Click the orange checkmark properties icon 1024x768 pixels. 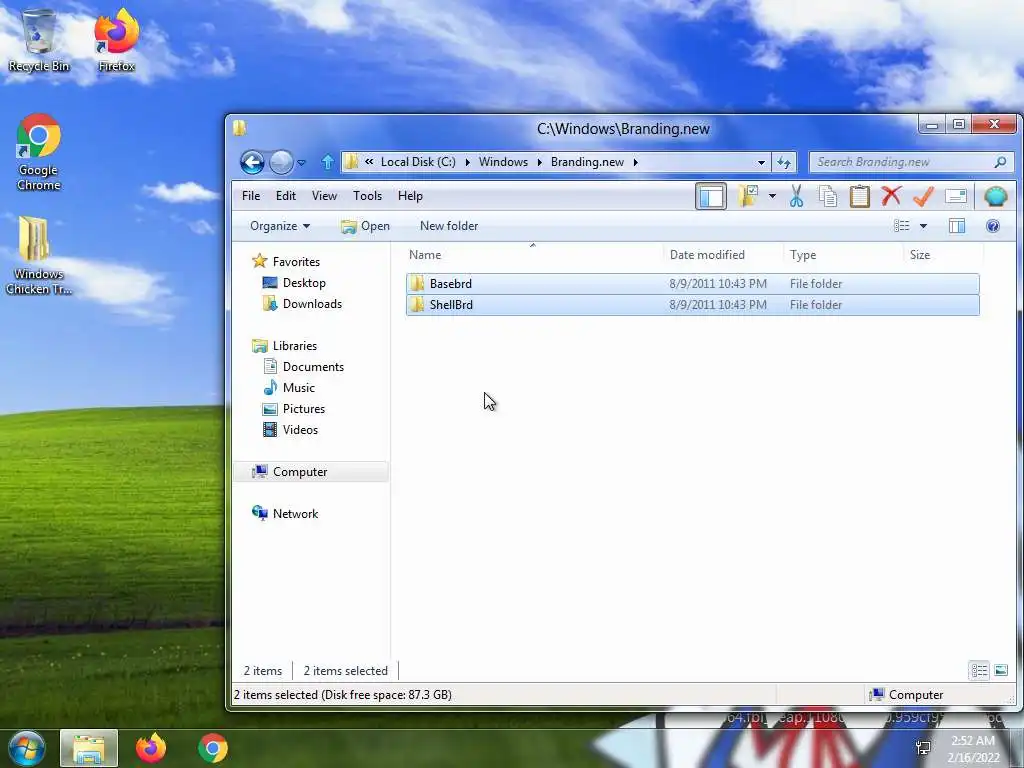(x=923, y=196)
